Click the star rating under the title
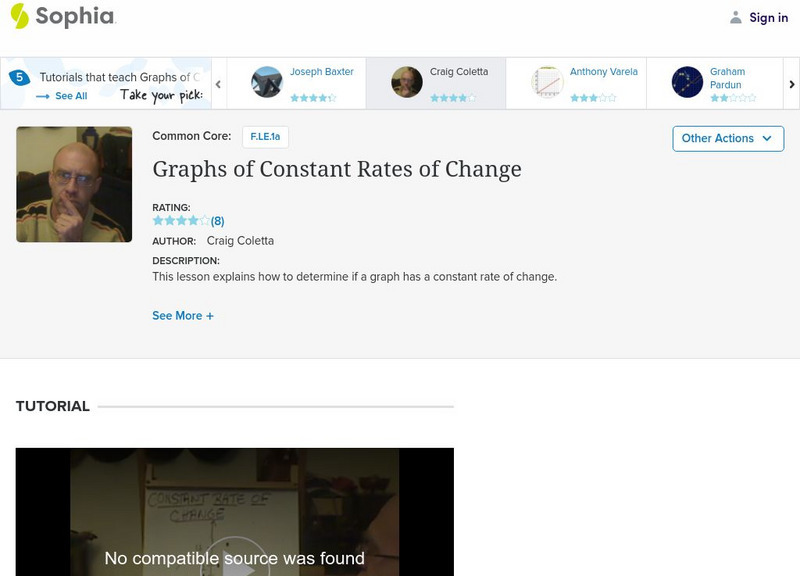The width and height of the screenshot is (800, 576). [181, 221]
